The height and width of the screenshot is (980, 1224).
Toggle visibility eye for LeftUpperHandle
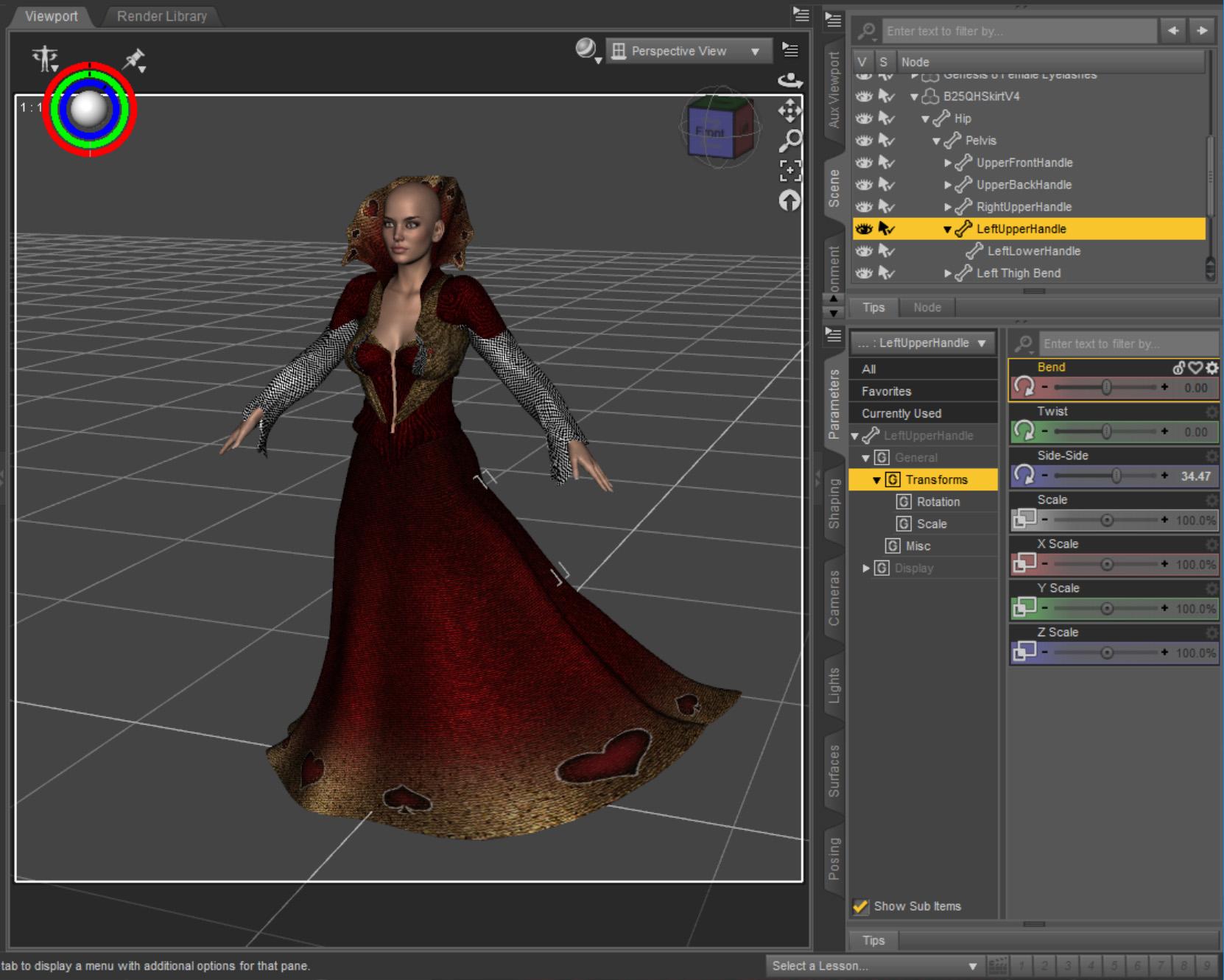864,229
